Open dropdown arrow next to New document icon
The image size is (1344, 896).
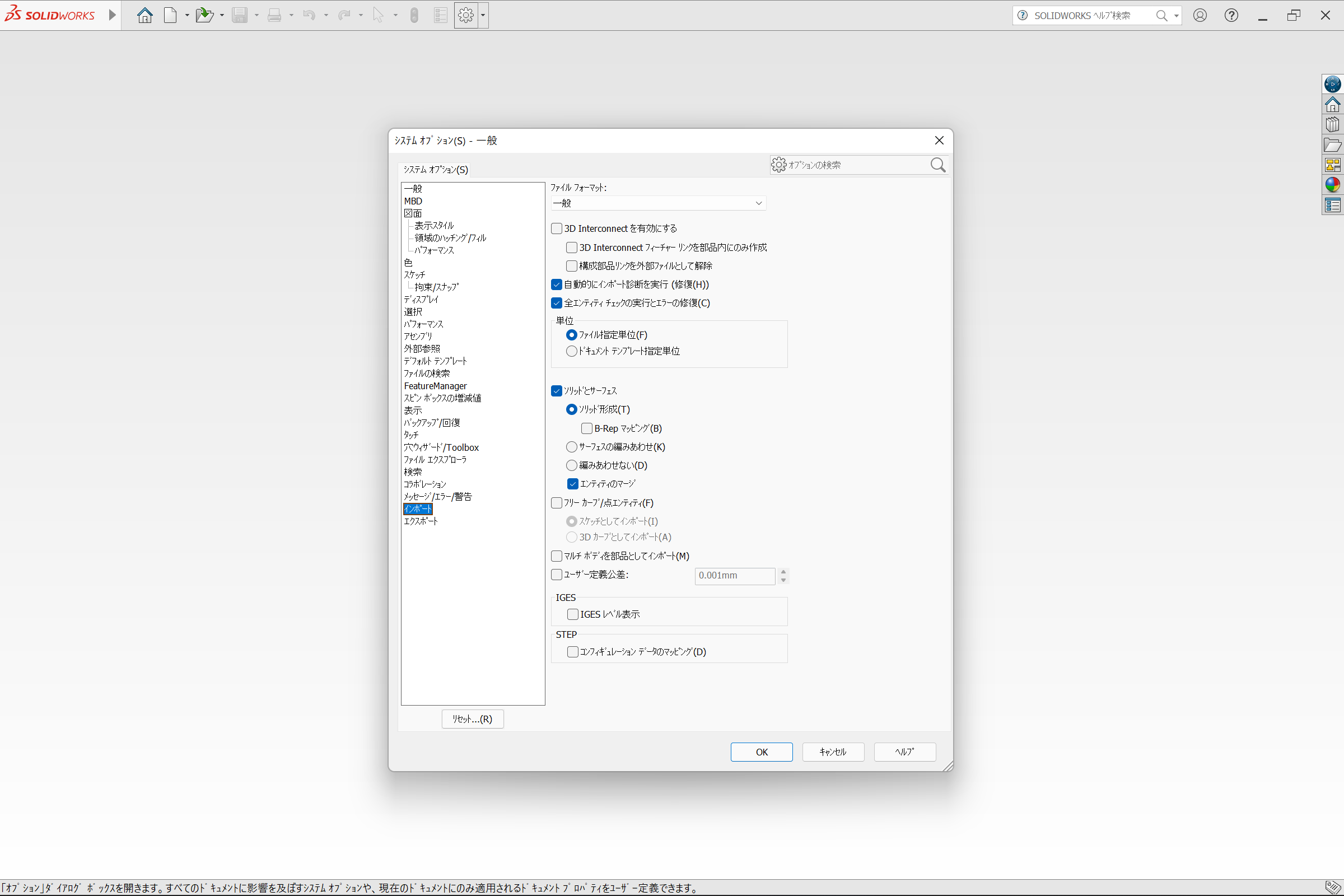(x=187, y=16)
